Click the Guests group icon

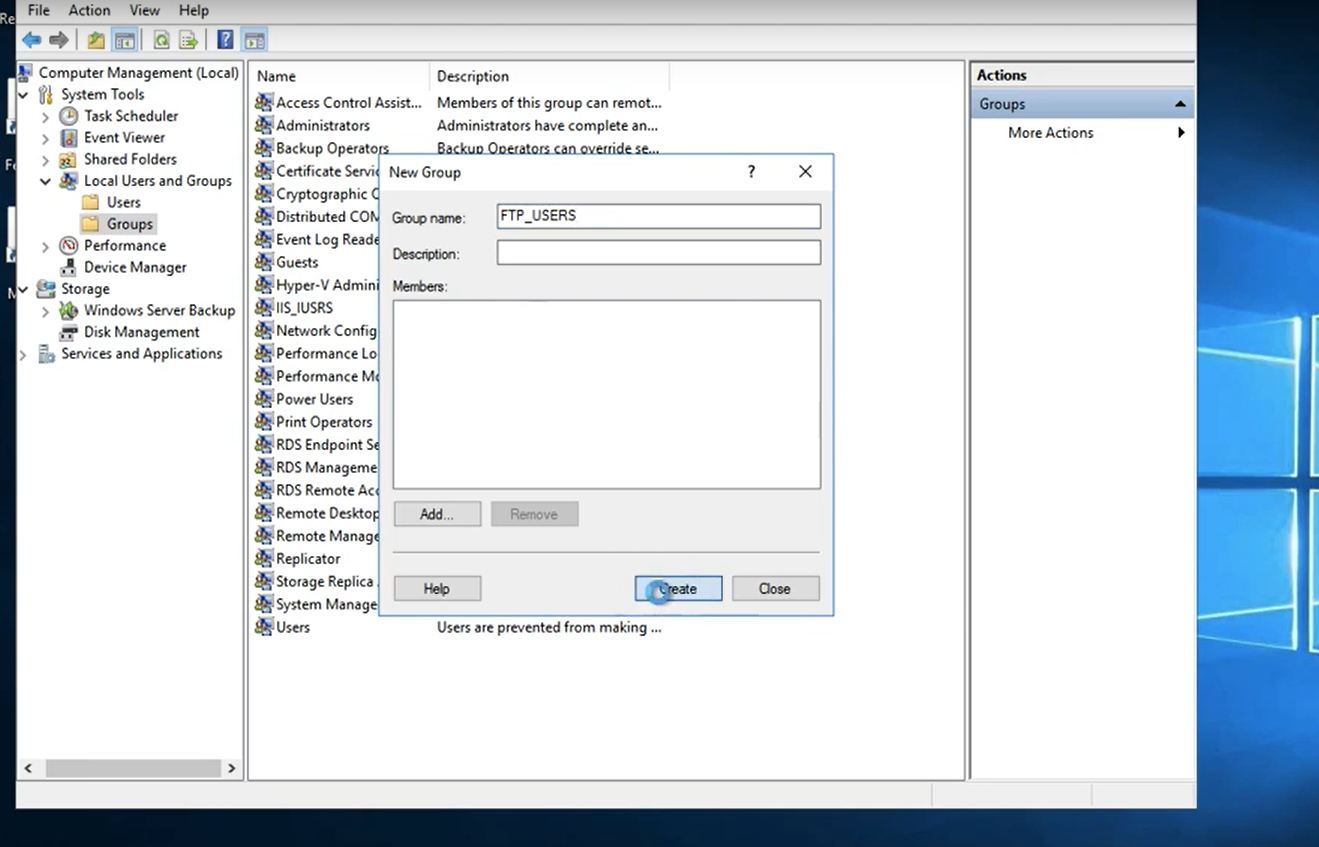[264, 262]
